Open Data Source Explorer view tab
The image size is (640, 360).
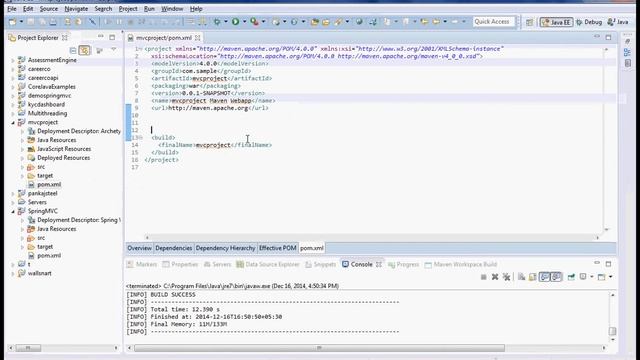267,264
